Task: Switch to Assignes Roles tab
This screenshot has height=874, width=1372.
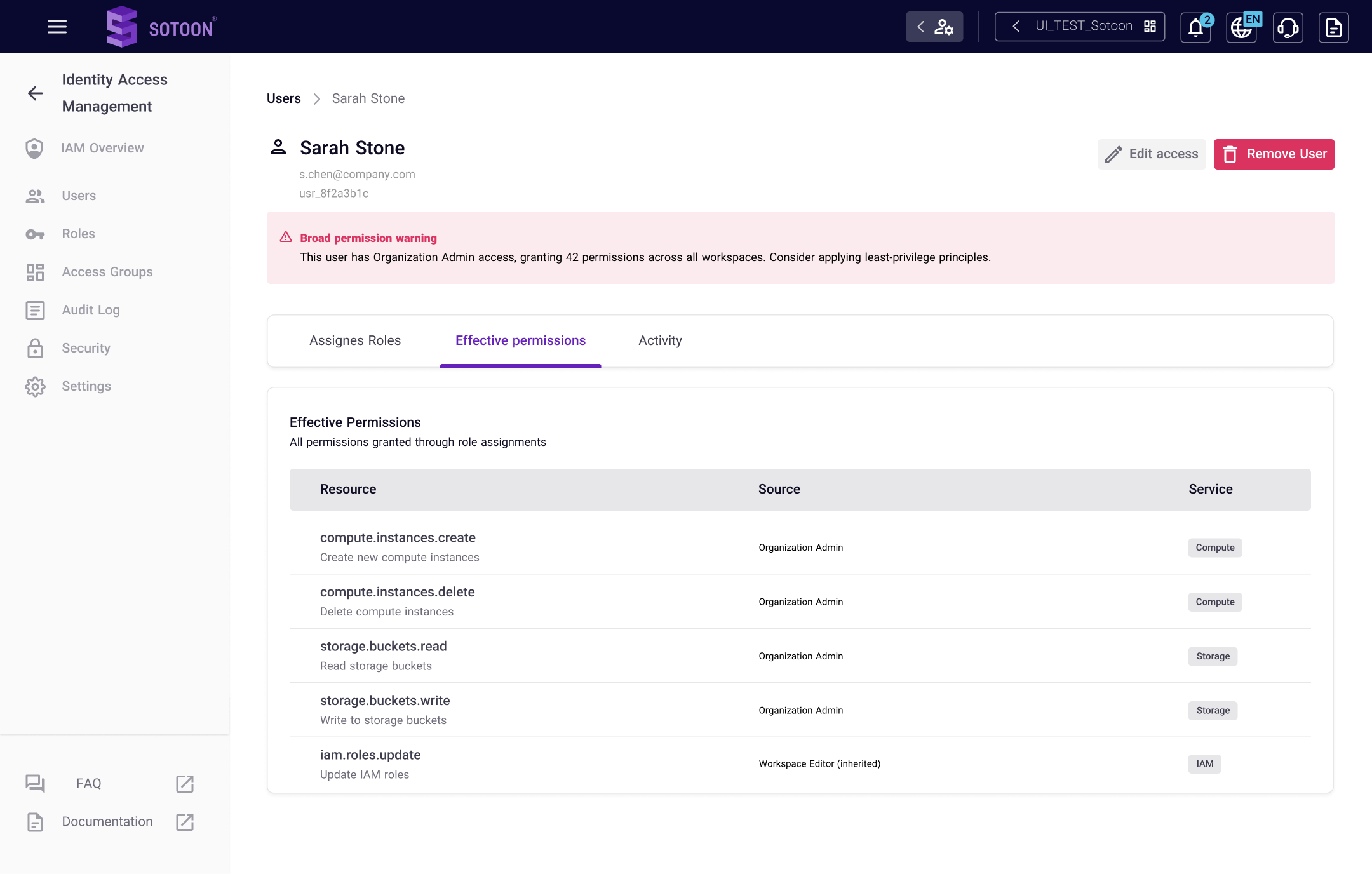Action: pos(355,340)
